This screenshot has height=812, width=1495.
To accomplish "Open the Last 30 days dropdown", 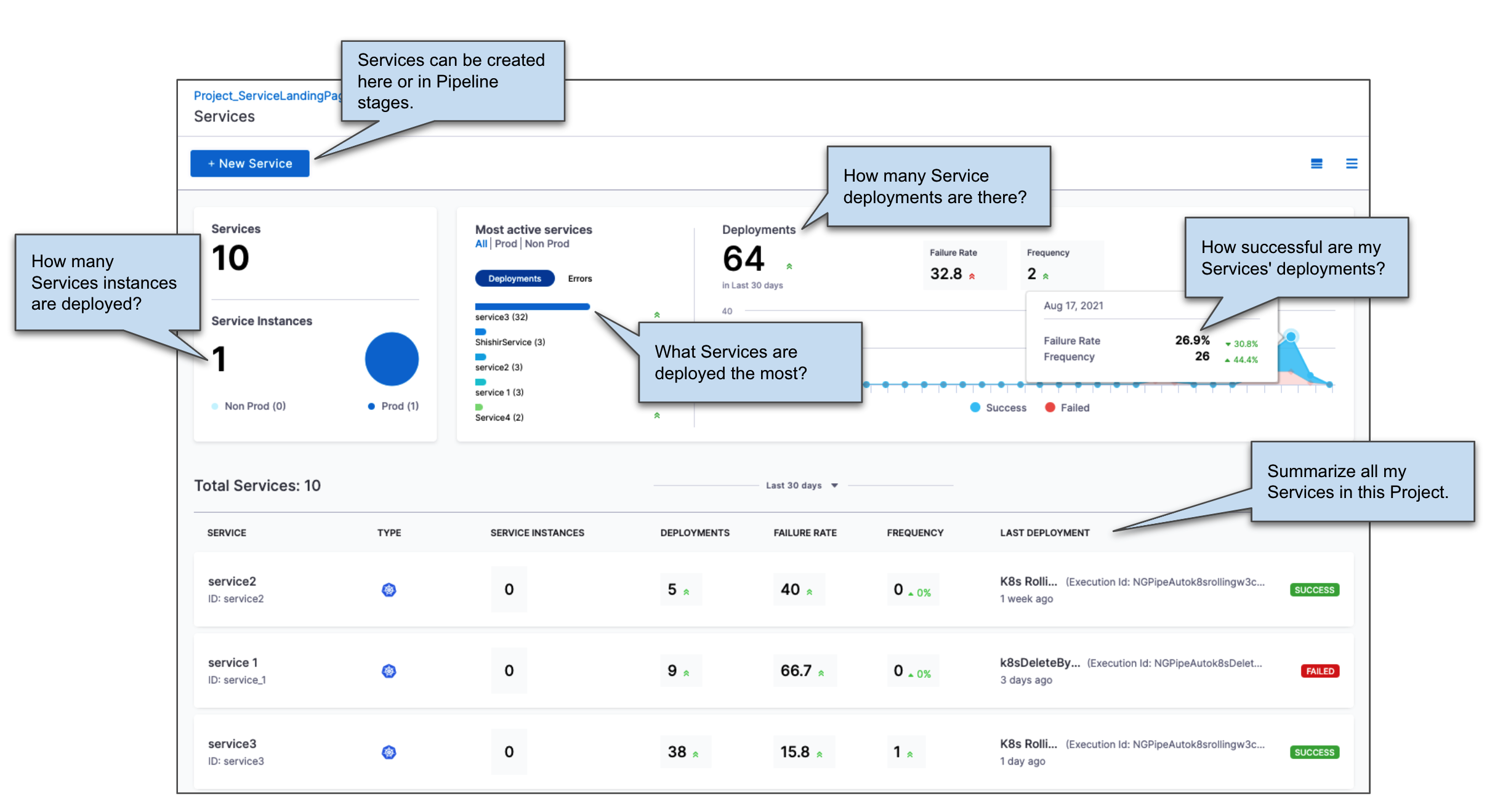I will click(x=800, y=486).
